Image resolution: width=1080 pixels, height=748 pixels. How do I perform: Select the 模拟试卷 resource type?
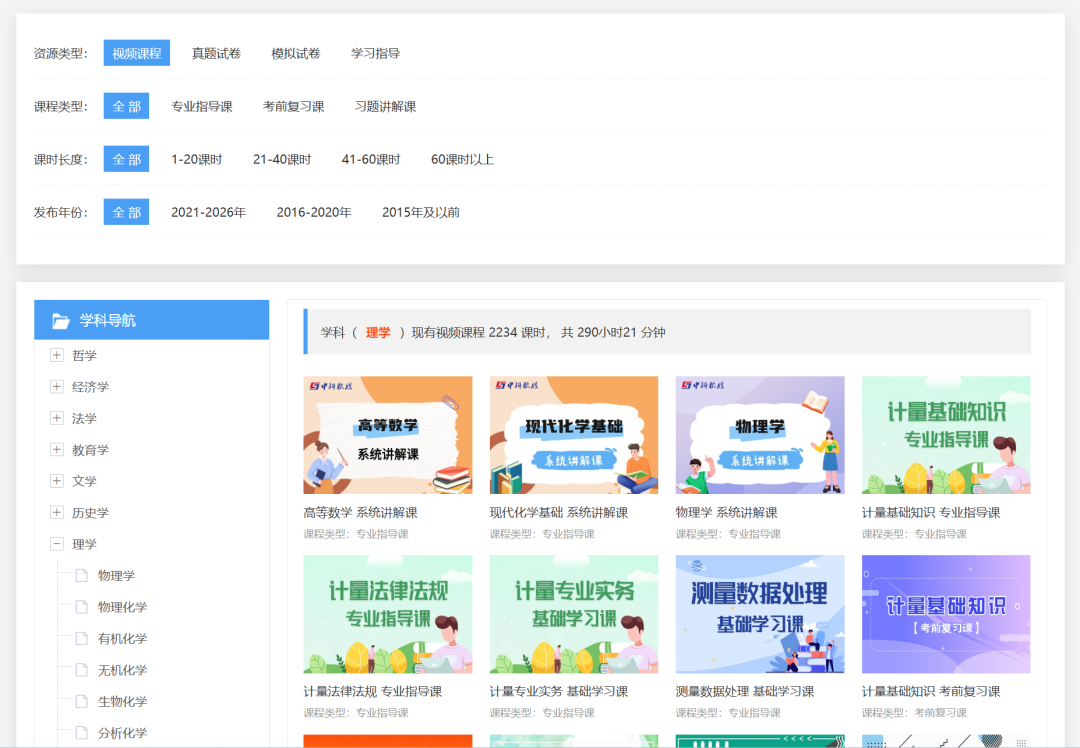point(295,53)
